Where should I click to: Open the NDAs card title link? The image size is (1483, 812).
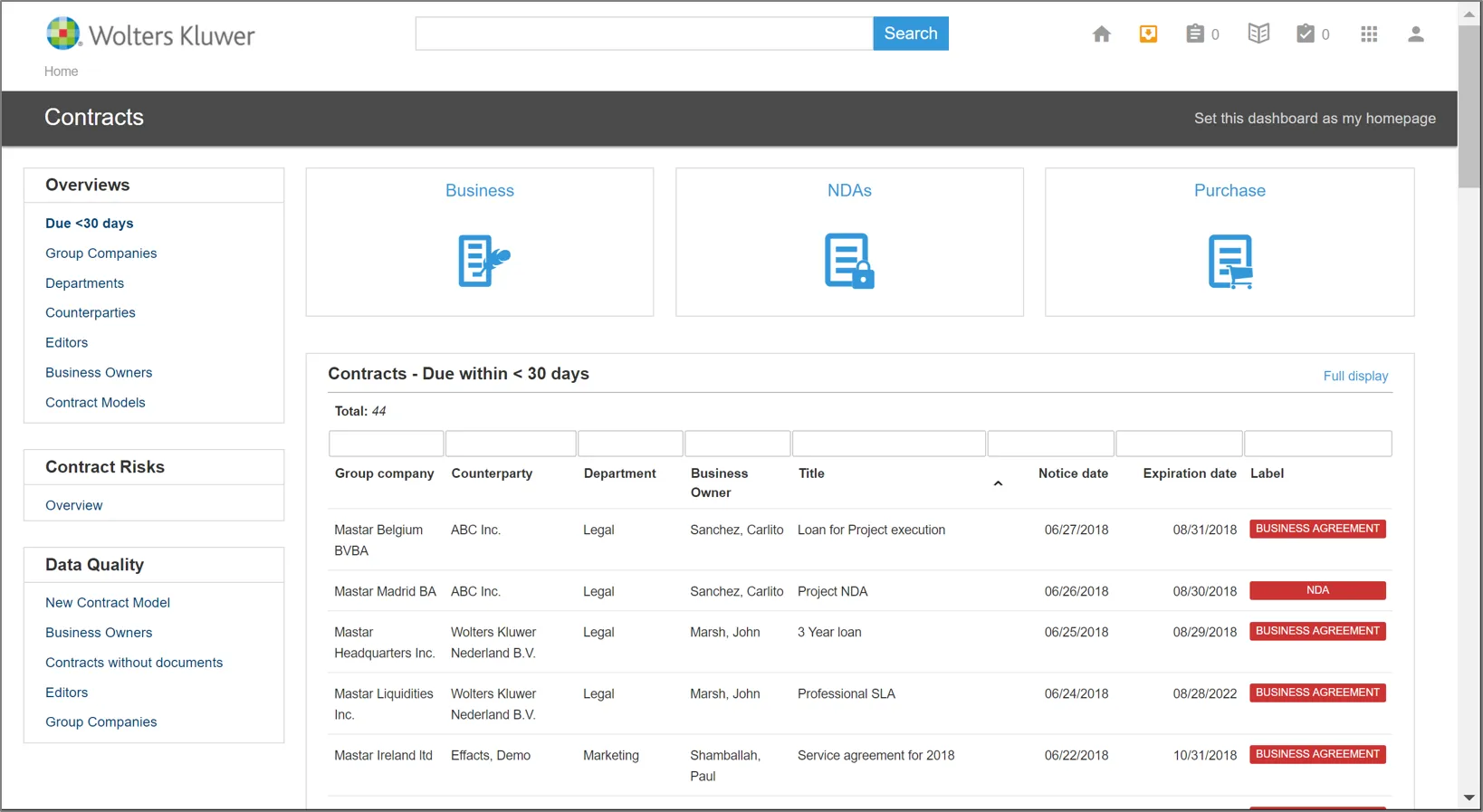849,190
